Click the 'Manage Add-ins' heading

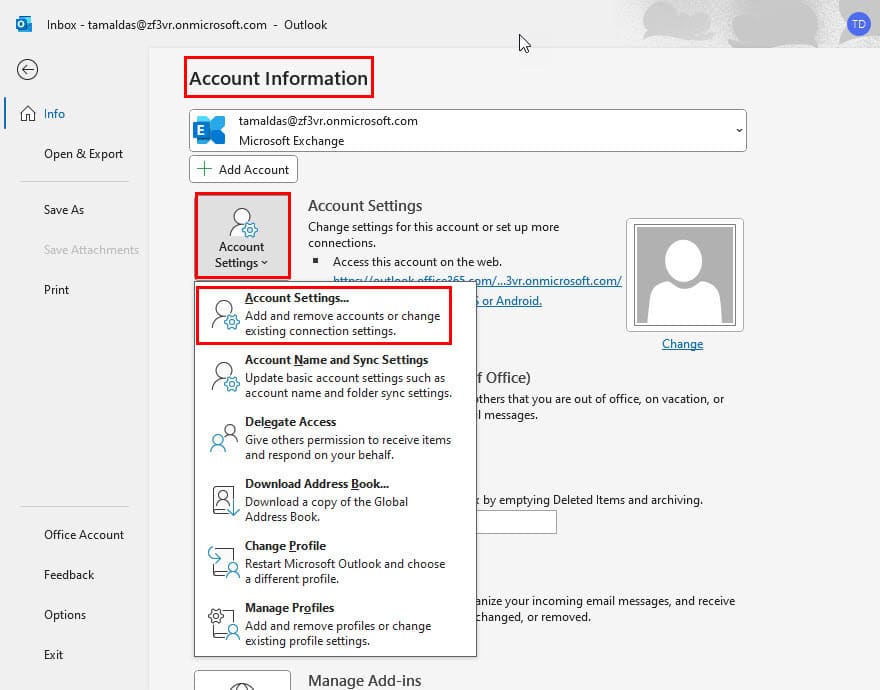365,680
